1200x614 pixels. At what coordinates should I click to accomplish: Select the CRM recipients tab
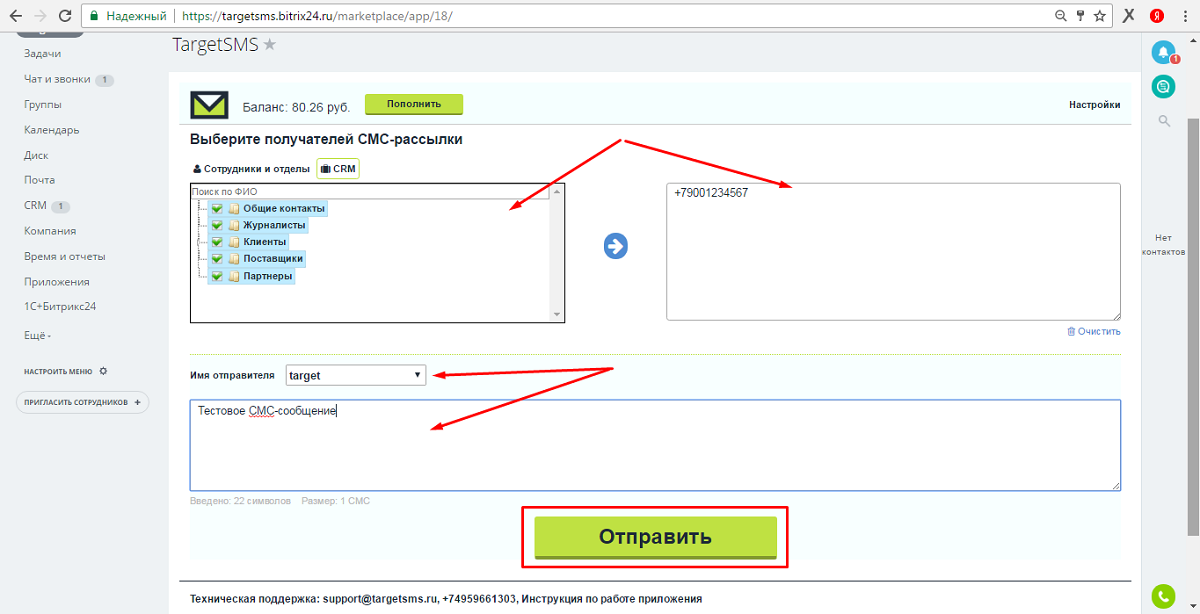point(338,169)
